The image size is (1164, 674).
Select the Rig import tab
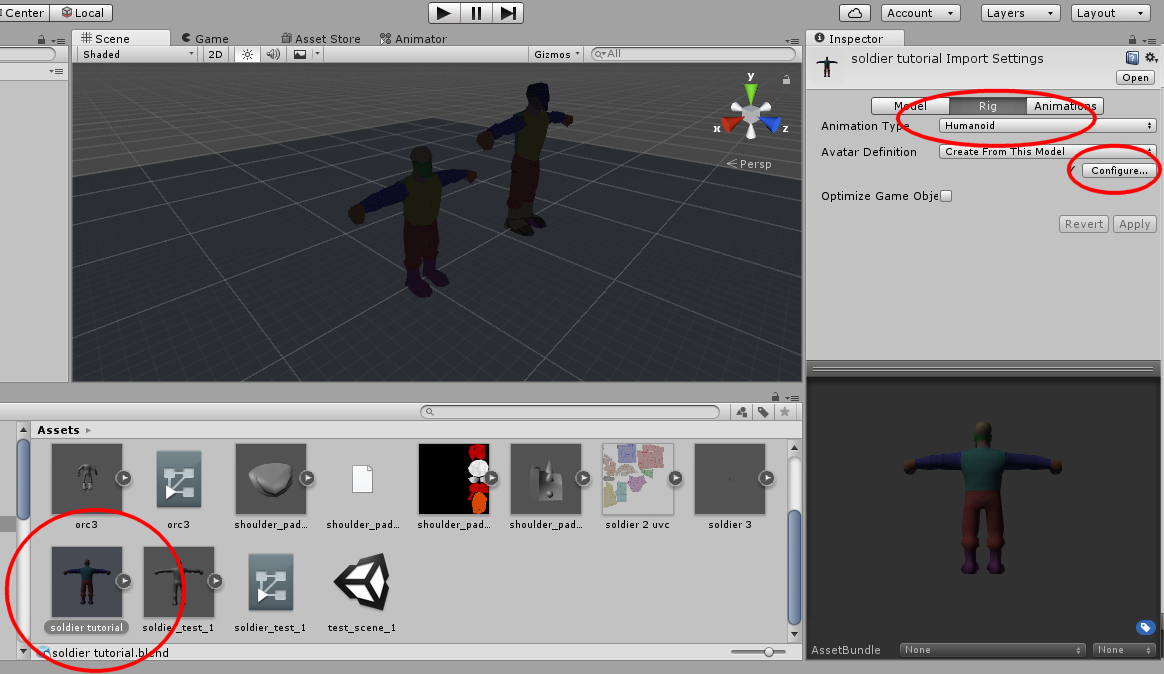click(x=987, y=106)
